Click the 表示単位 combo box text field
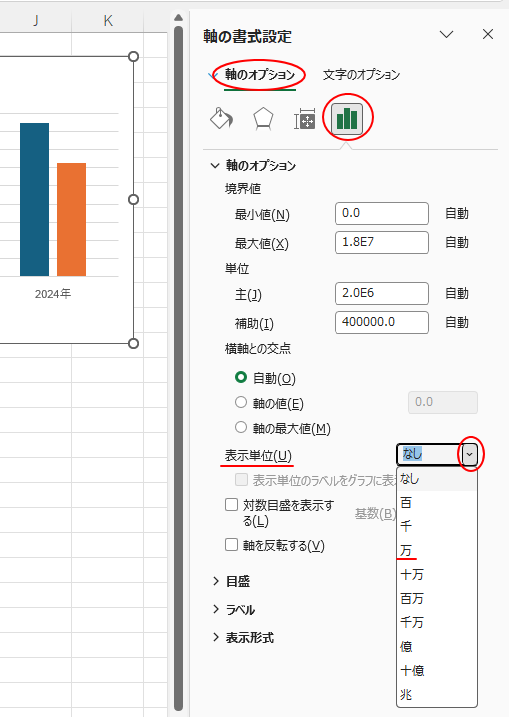Image resolution: width=509 pixels, height=717 pixels. [x=429, y=455]
